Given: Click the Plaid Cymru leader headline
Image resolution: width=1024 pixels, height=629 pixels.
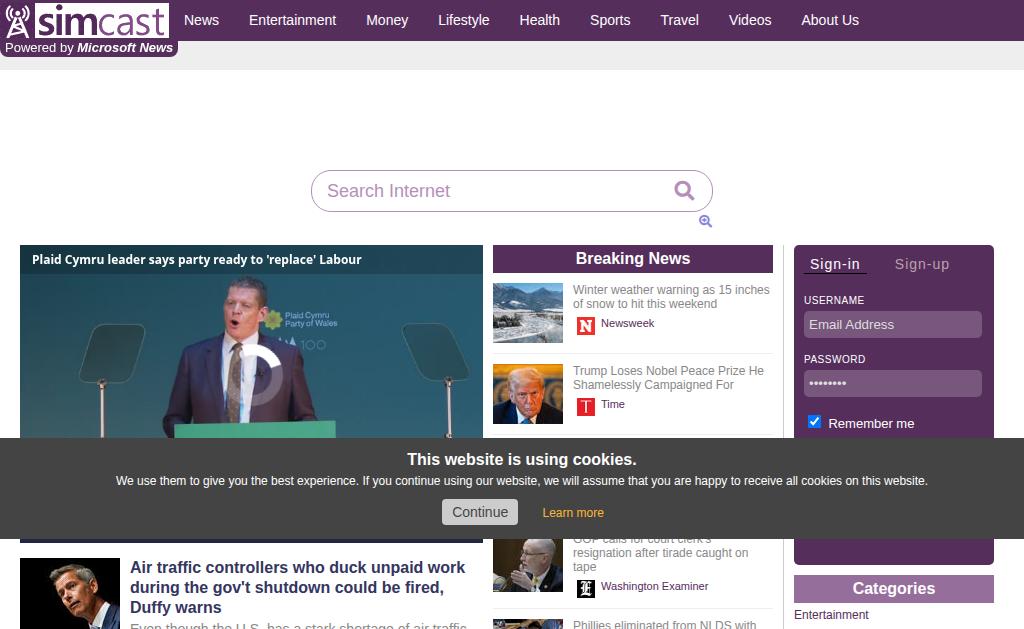Looking at the screenshot, I should tap(197, 259).
